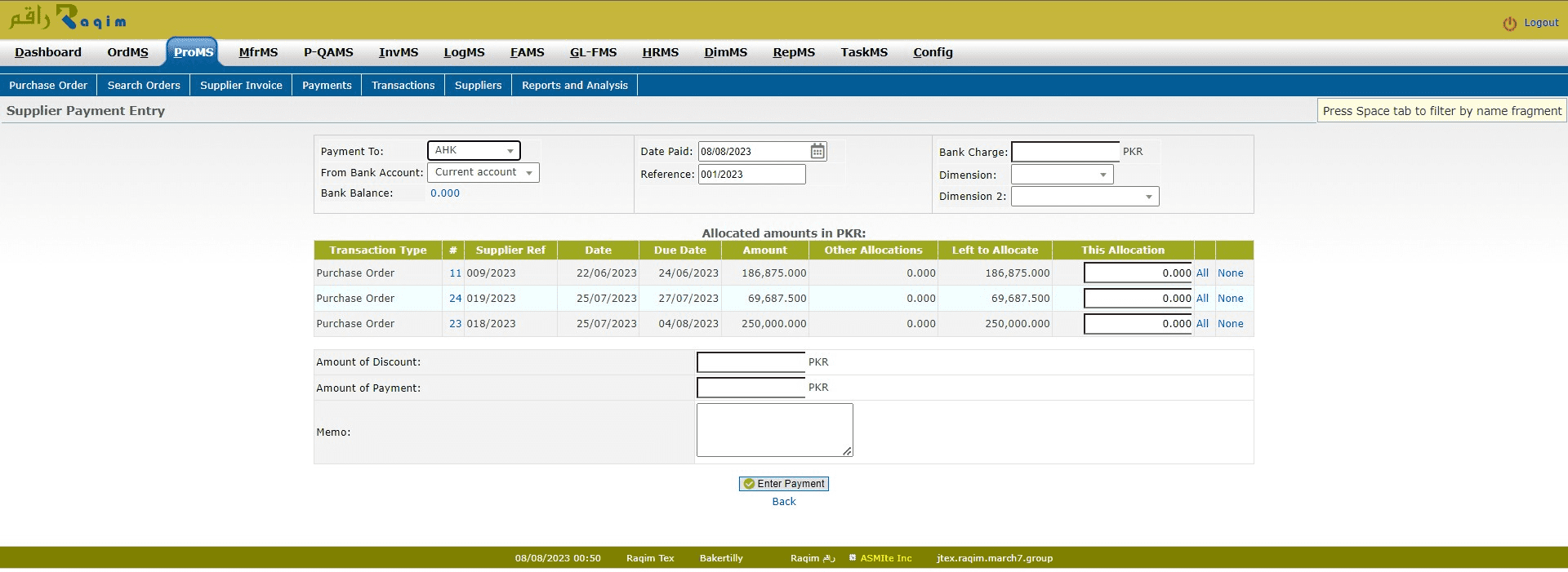Open the HRMS module tab

click(x=660, y=52)
